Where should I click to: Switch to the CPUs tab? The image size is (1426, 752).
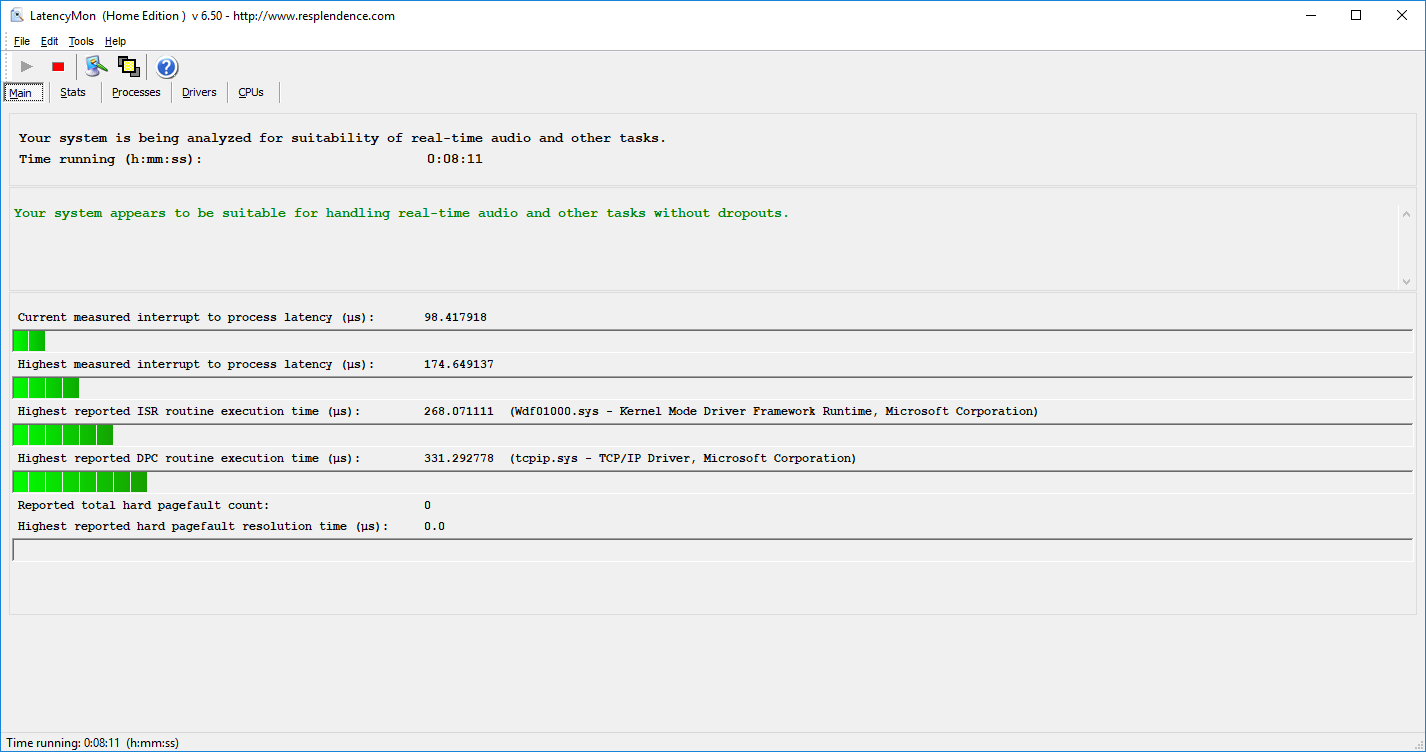click(x=251, y=92)
